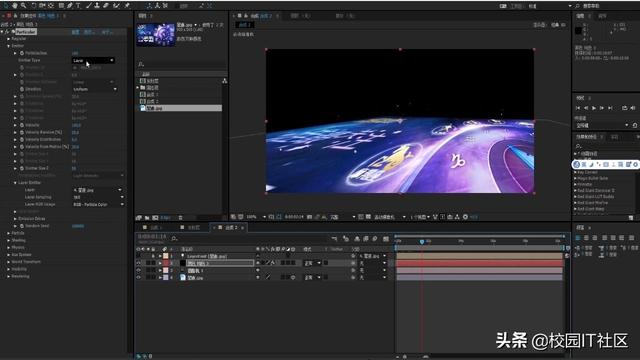640x360 pixels.
Task: Click the search icon in the top-right help field
Action: pos(577,6)
